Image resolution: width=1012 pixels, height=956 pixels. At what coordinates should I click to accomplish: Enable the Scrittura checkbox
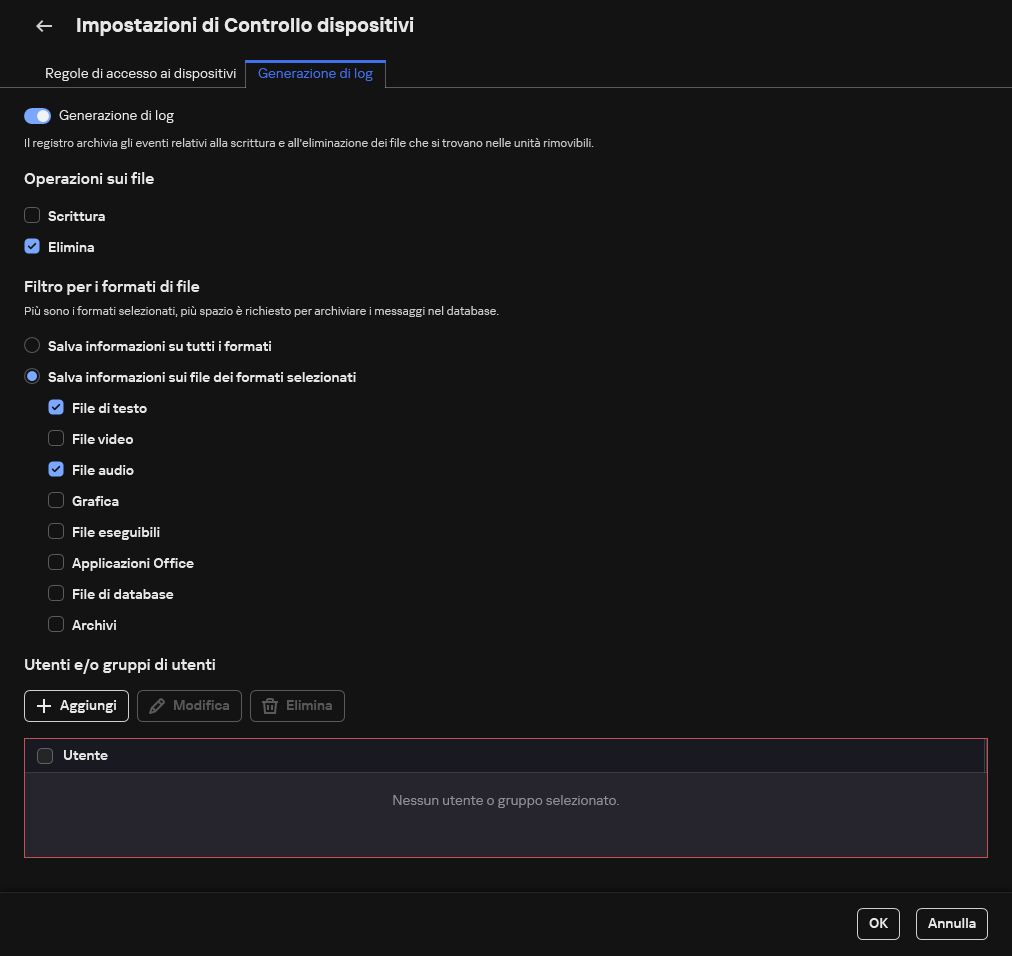point(31,215)
